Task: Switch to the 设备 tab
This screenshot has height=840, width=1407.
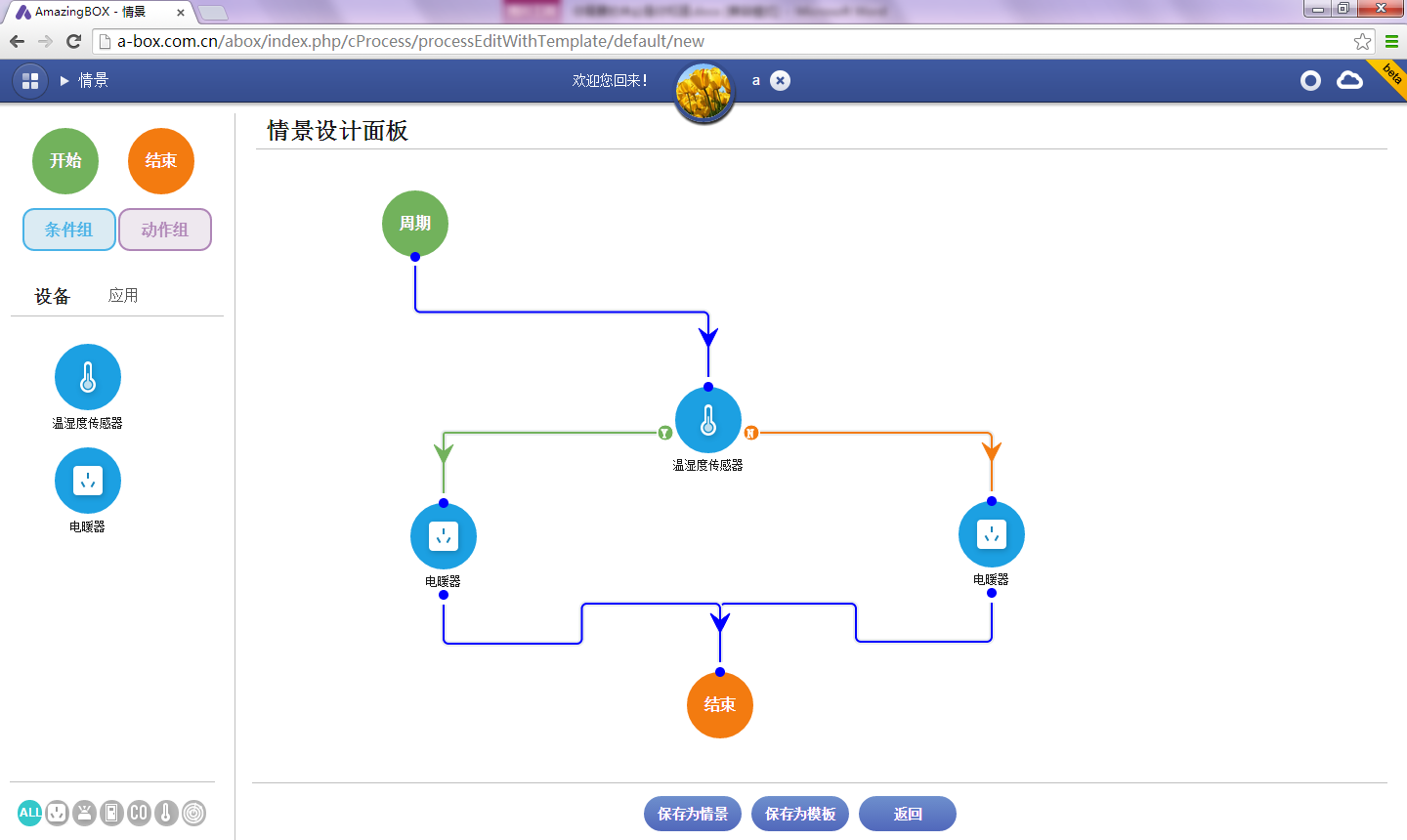Action: pos(53,296)
